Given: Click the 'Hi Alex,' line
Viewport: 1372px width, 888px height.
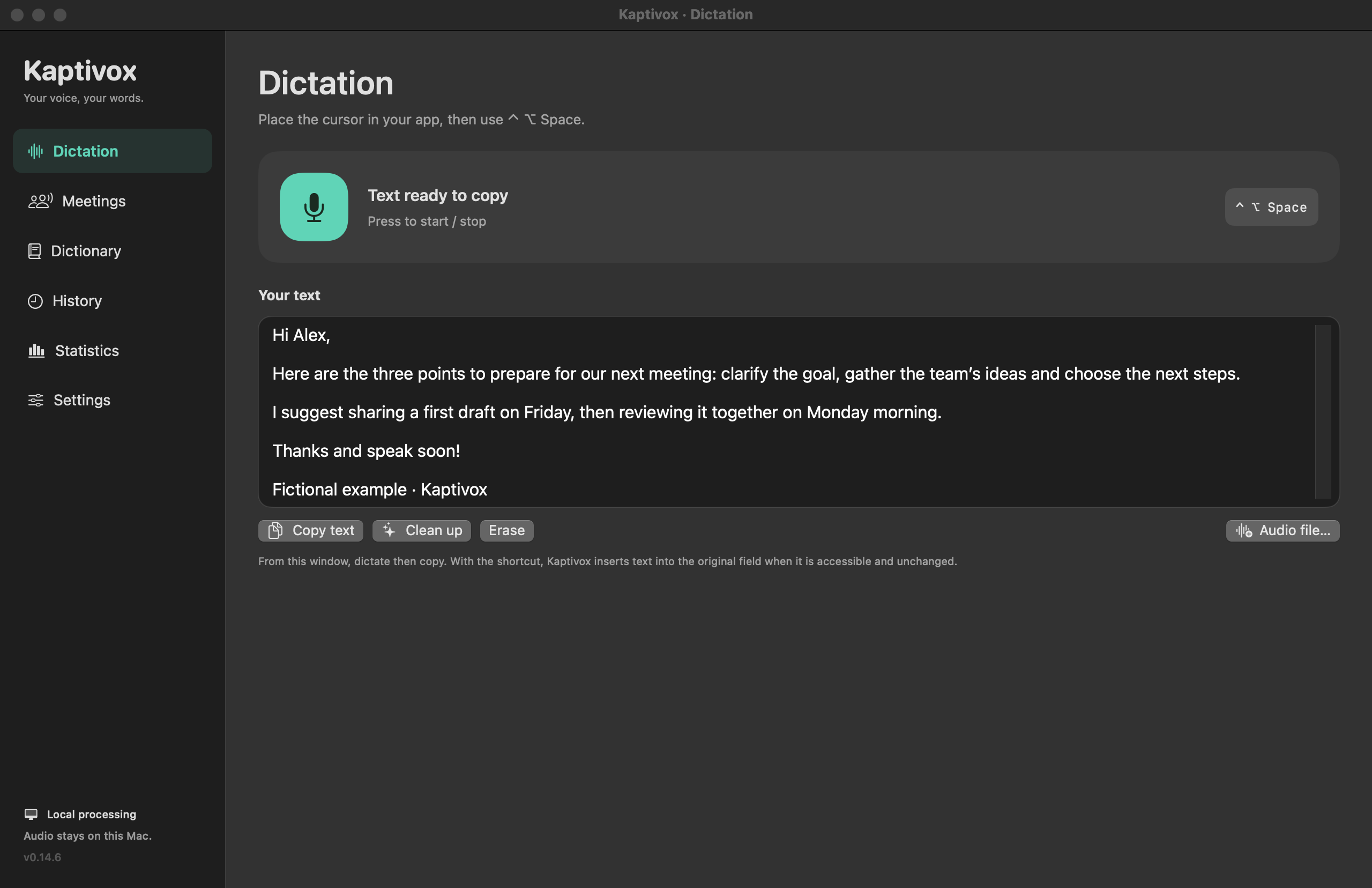Looking at the screenshot, I should [301, 335].
